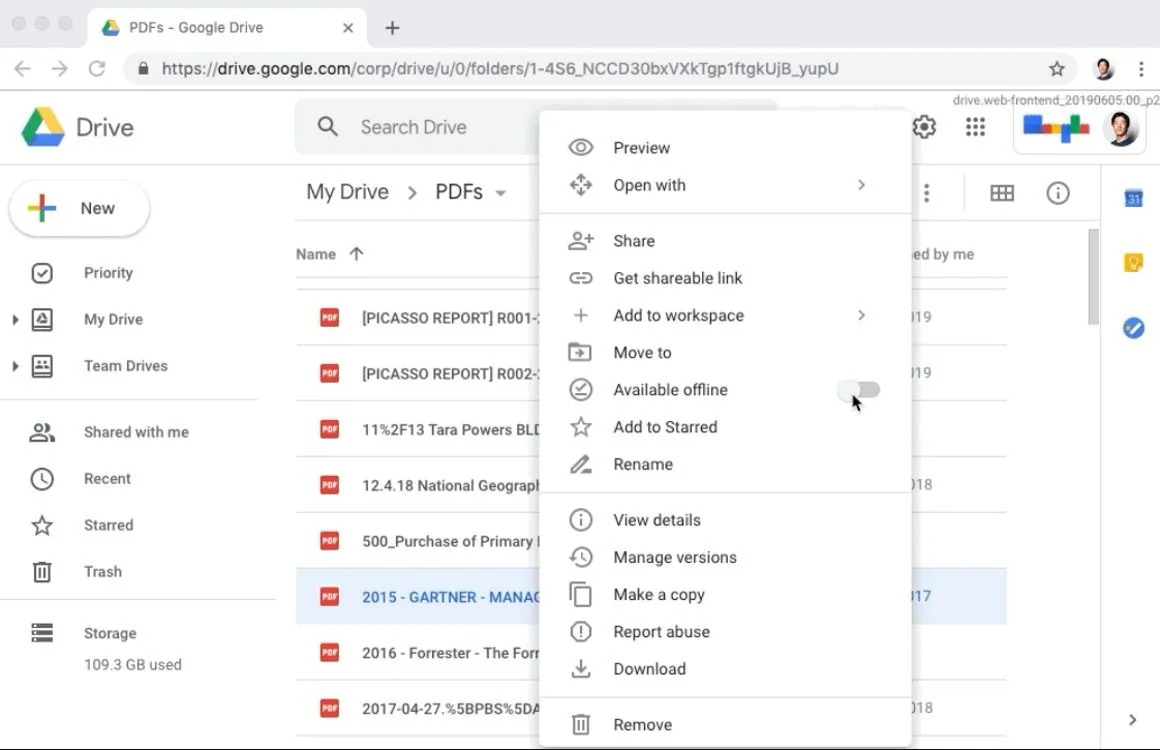
Task: Open Priority in sidebar
Action: pyautogui.click(x=108, y=273)
